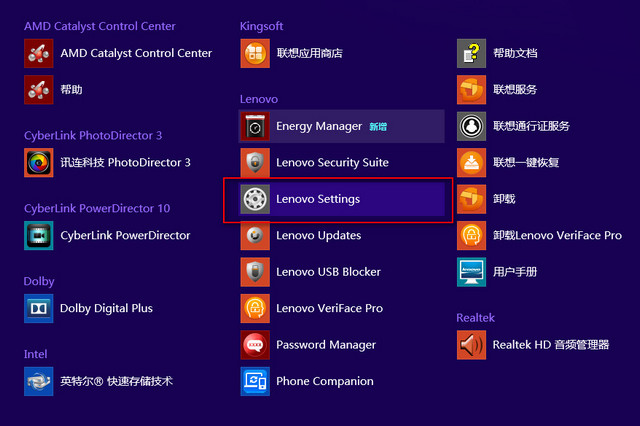Click the Realtek group header
The height and width of the screenshot is (426, 640).
coord(476,318)
